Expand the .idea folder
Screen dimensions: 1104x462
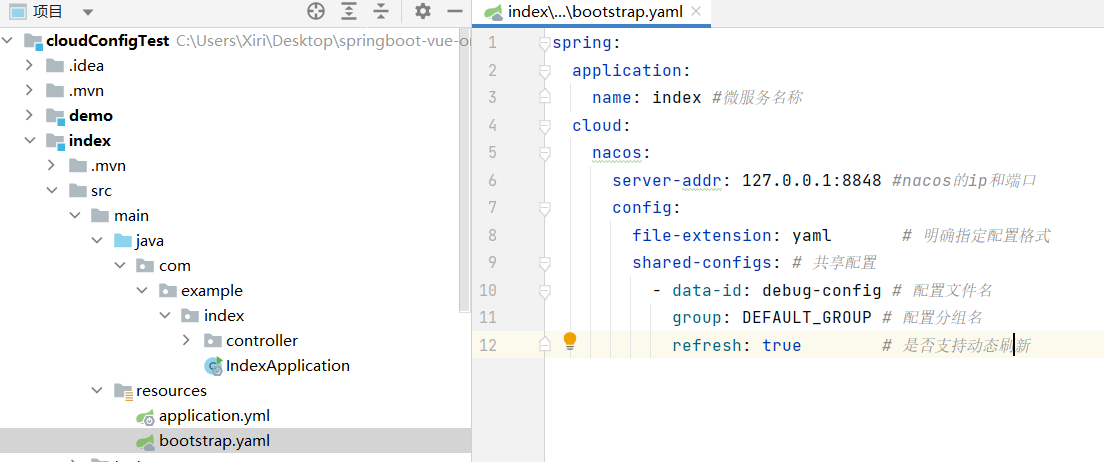[29, 66]
